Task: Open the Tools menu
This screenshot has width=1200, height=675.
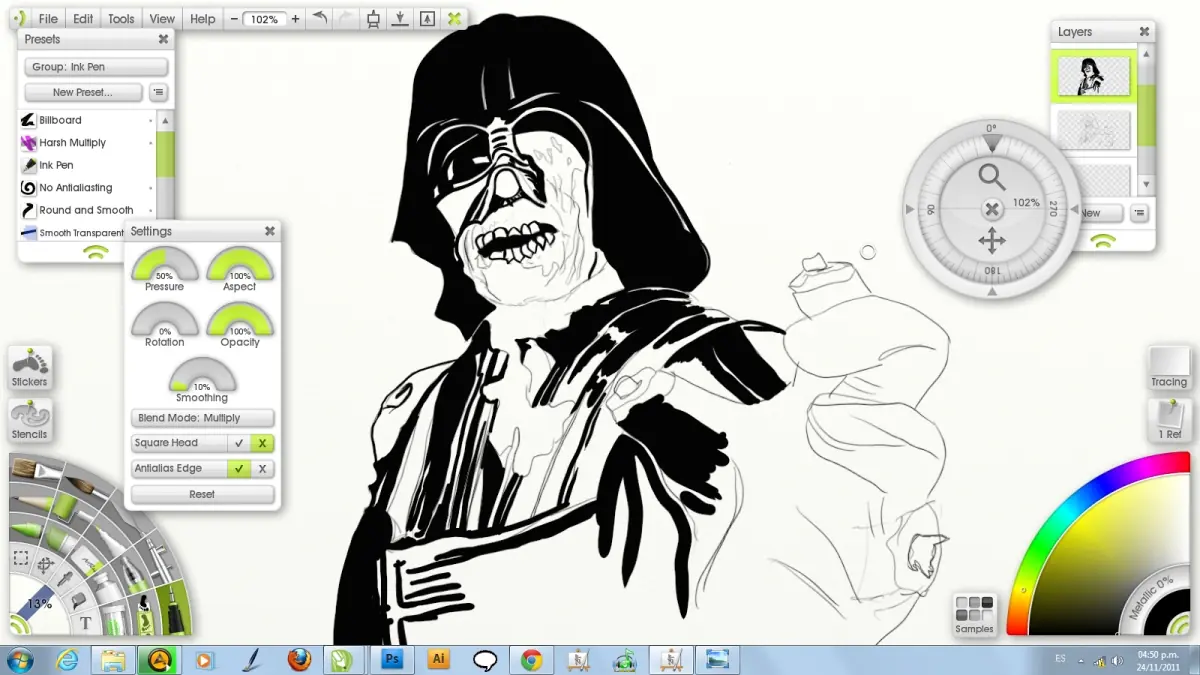Action: click(x=121, y=19)
